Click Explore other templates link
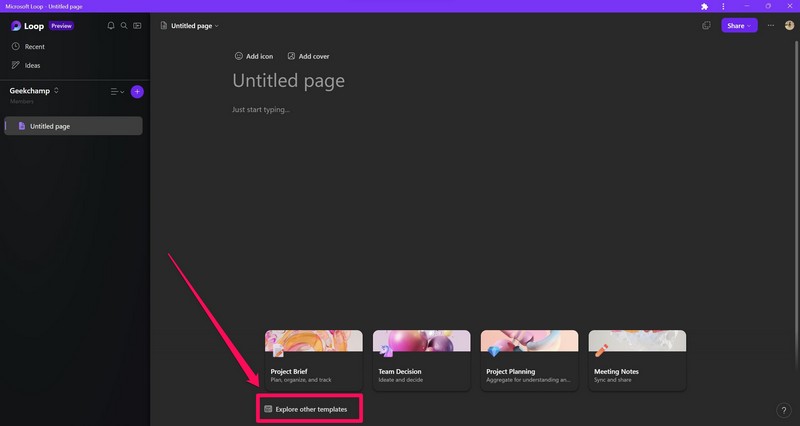Image resolution: width=800 pixels, height=426 pixels. [310, 409]
